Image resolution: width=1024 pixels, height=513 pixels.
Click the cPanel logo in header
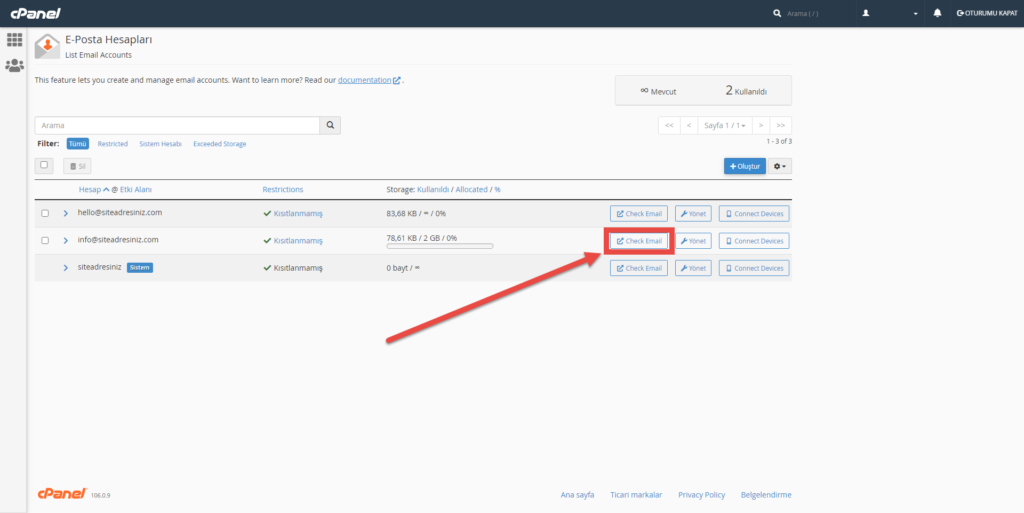(34, 13)
